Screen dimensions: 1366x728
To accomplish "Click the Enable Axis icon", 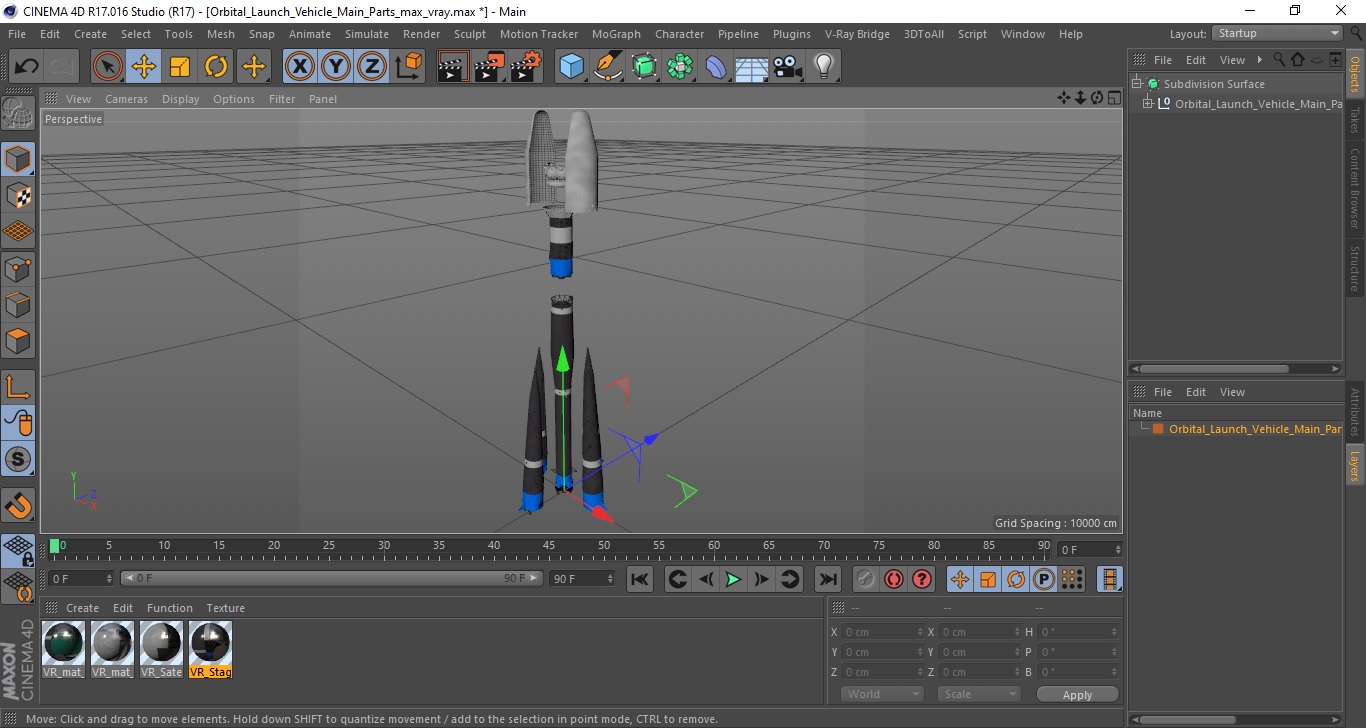I will pyautogui.click(x=18, y=386).
